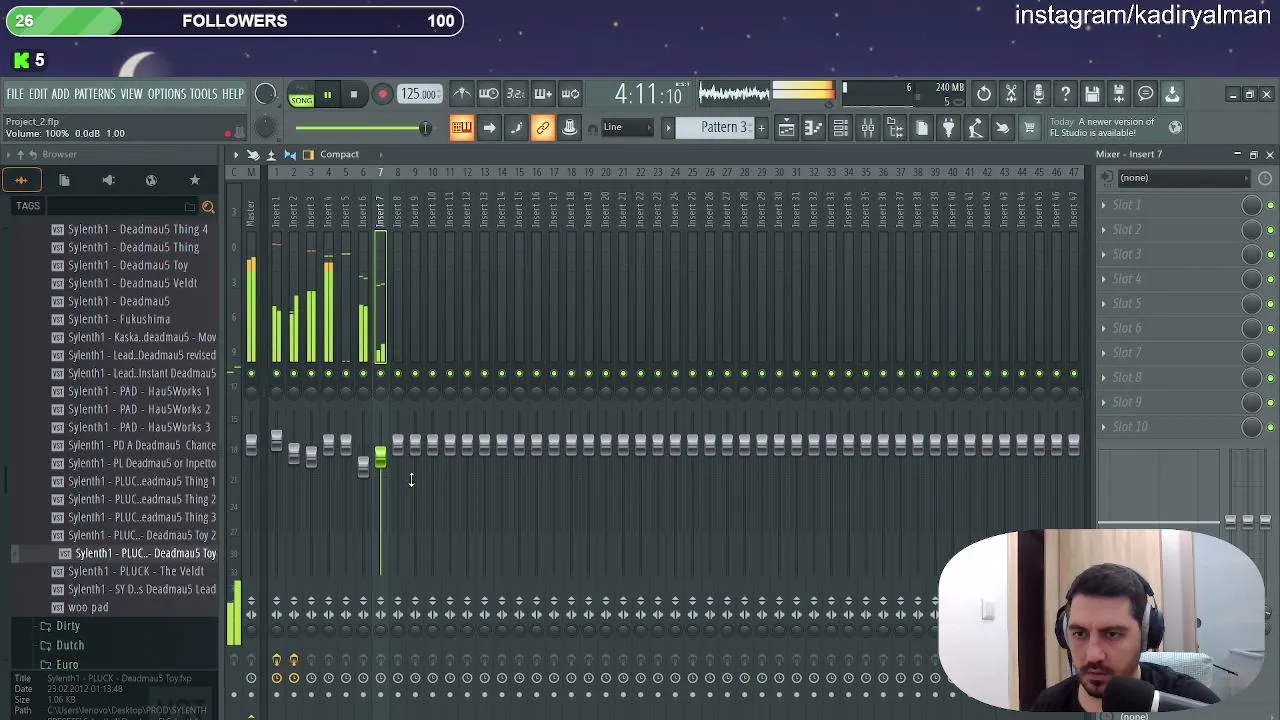Open the FILE menu
1280x720 pixels.
click(15, 94)
